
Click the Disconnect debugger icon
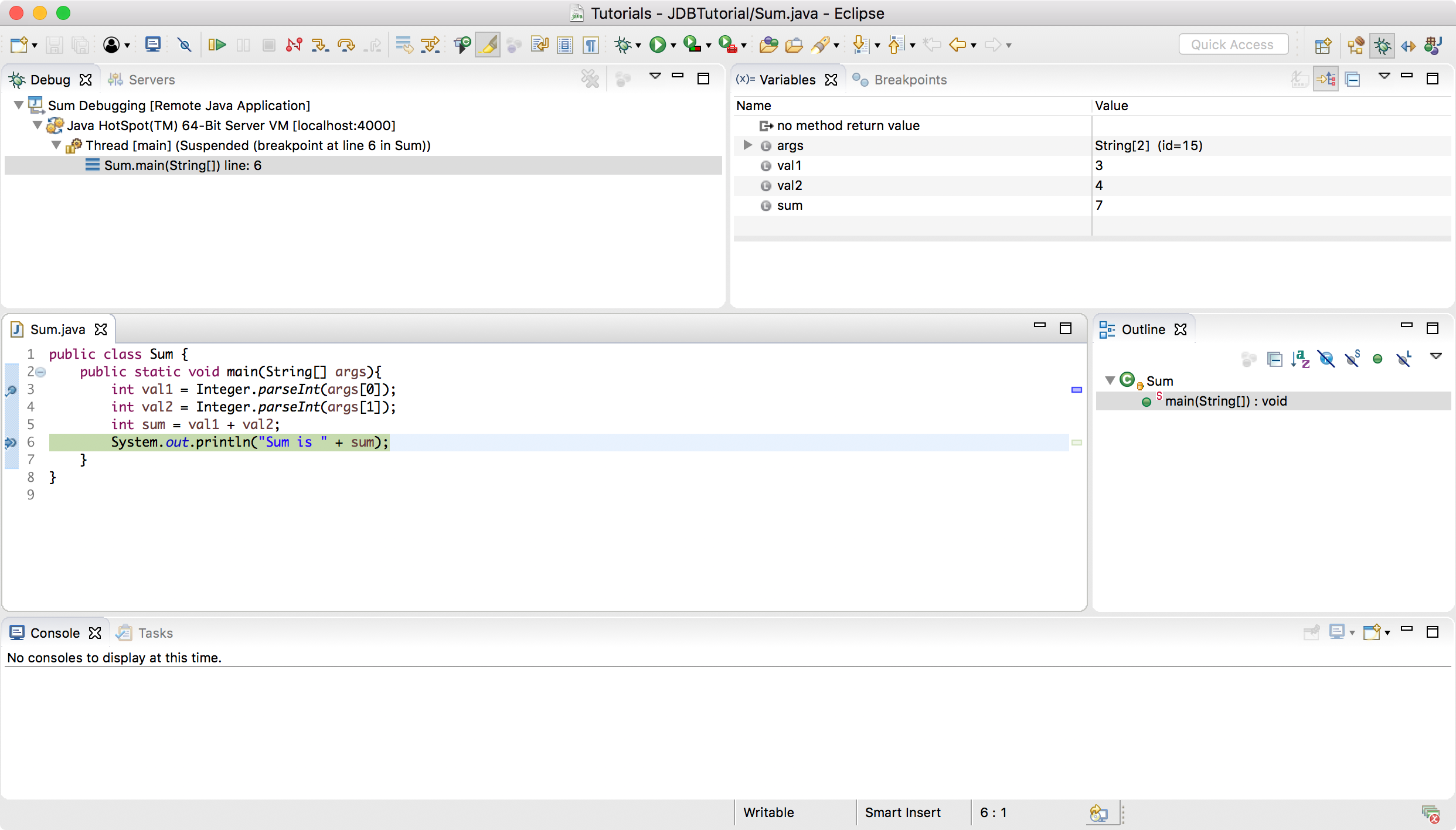tap(294, 45)
